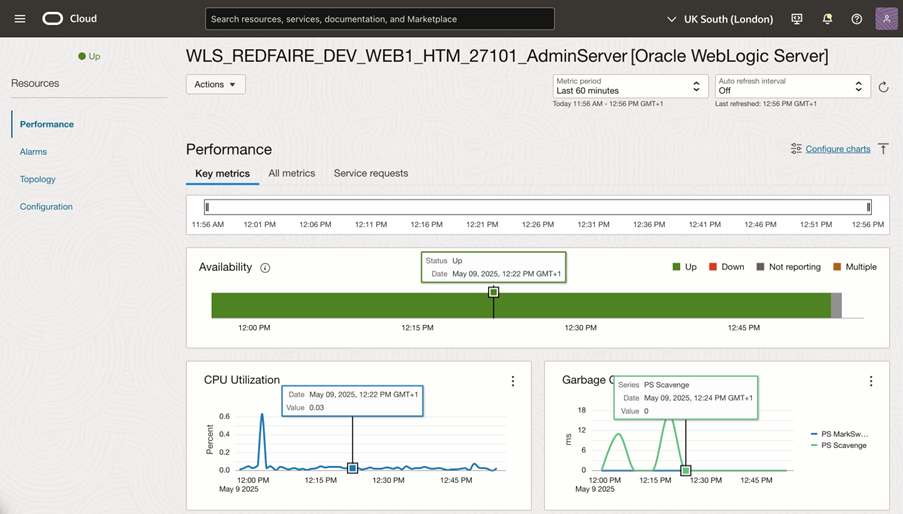Screen dimensions: 903x514
Task: Open the notifications bell
Action: pyautogui.click(x=827, y=19)
